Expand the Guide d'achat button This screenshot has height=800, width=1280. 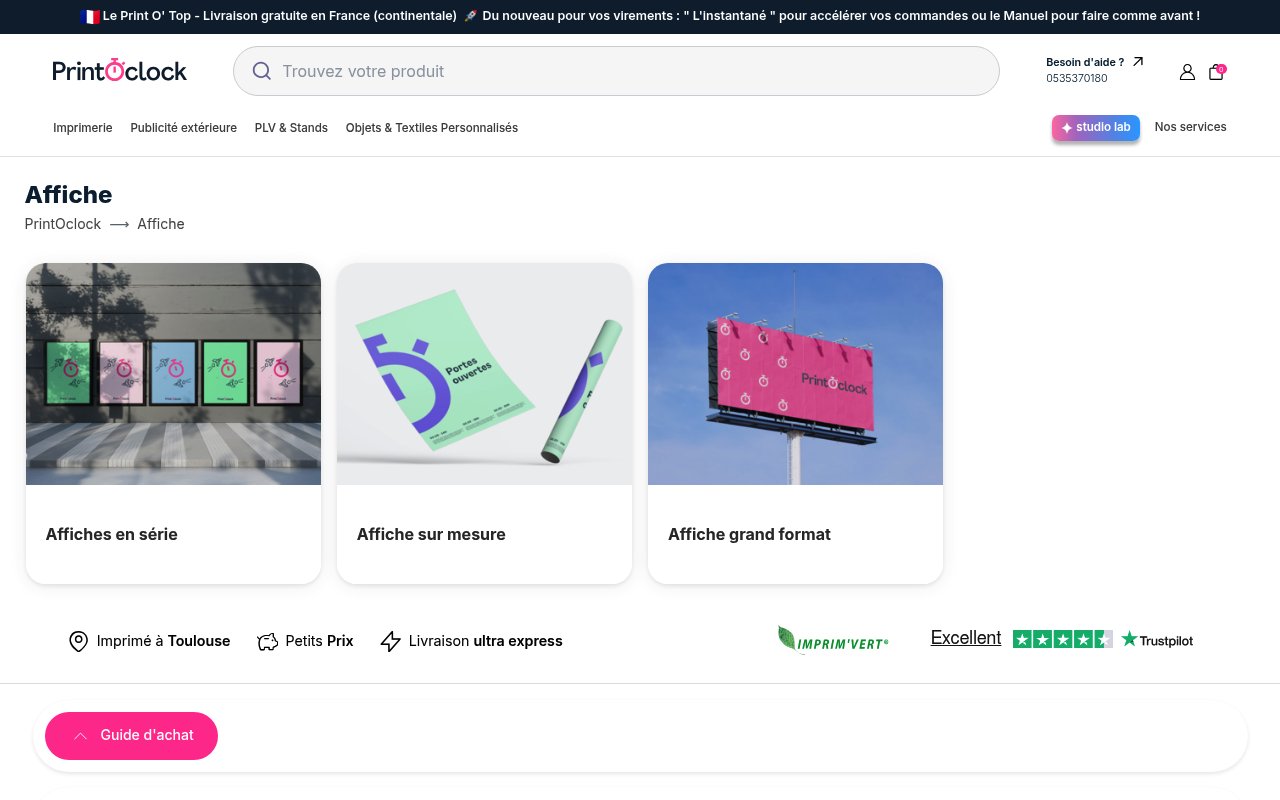pos(131,736)
